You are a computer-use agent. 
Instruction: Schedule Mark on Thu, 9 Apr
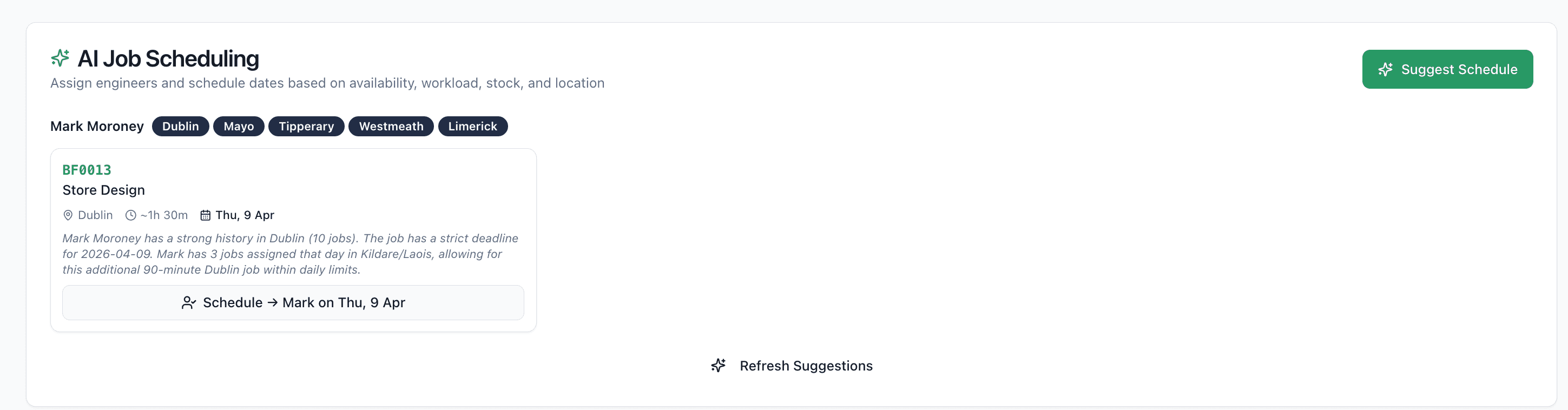293,302
